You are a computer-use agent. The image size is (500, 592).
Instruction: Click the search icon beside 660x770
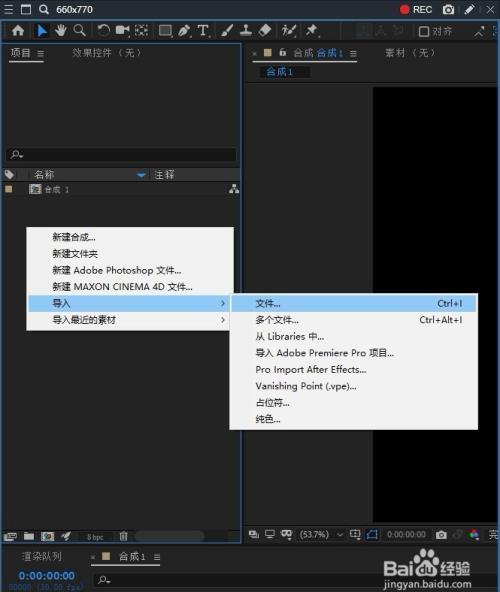coord(44,9)
